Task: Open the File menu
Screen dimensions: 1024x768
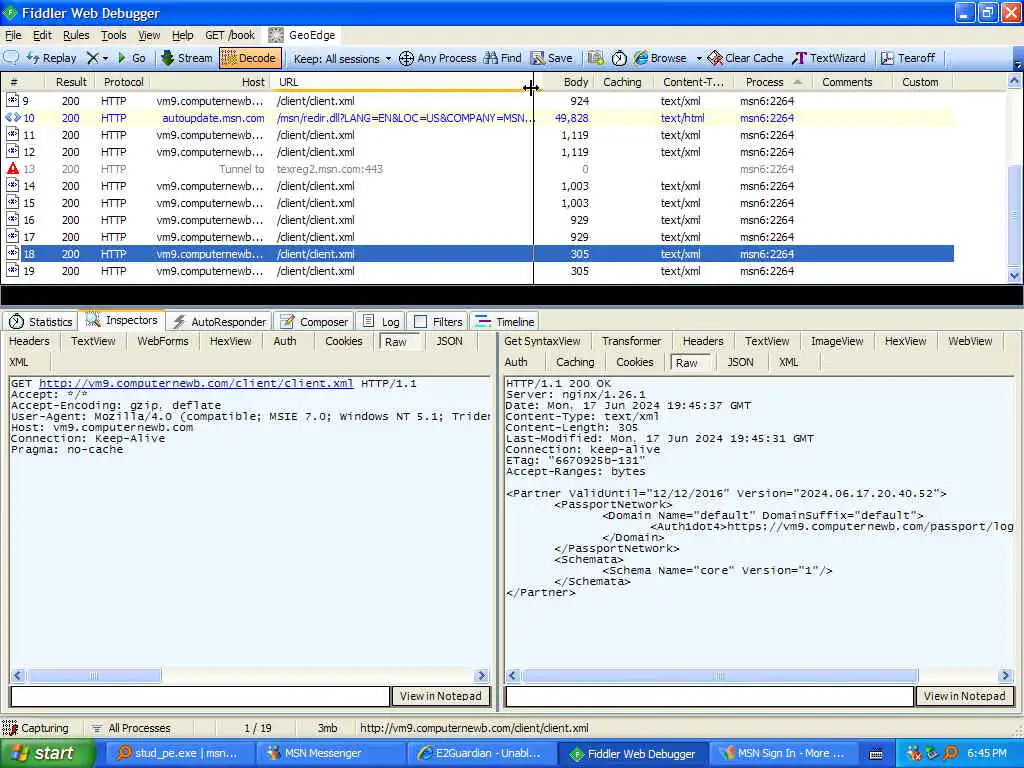Action: click(x=13, y=35)
